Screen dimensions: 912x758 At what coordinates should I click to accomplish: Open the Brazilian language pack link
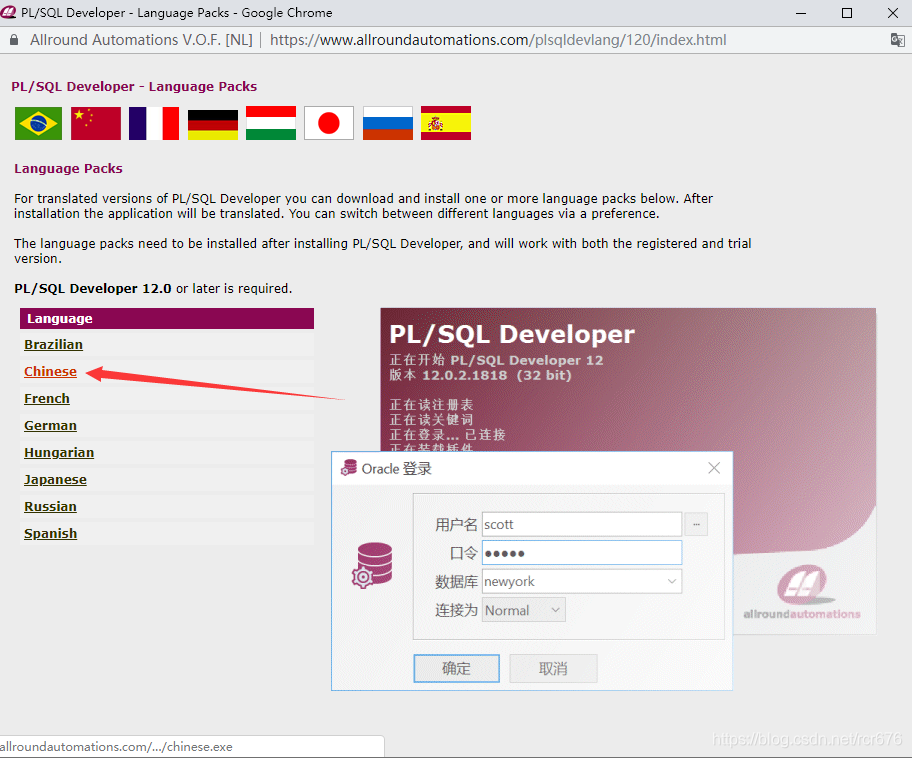pos(54,344)
